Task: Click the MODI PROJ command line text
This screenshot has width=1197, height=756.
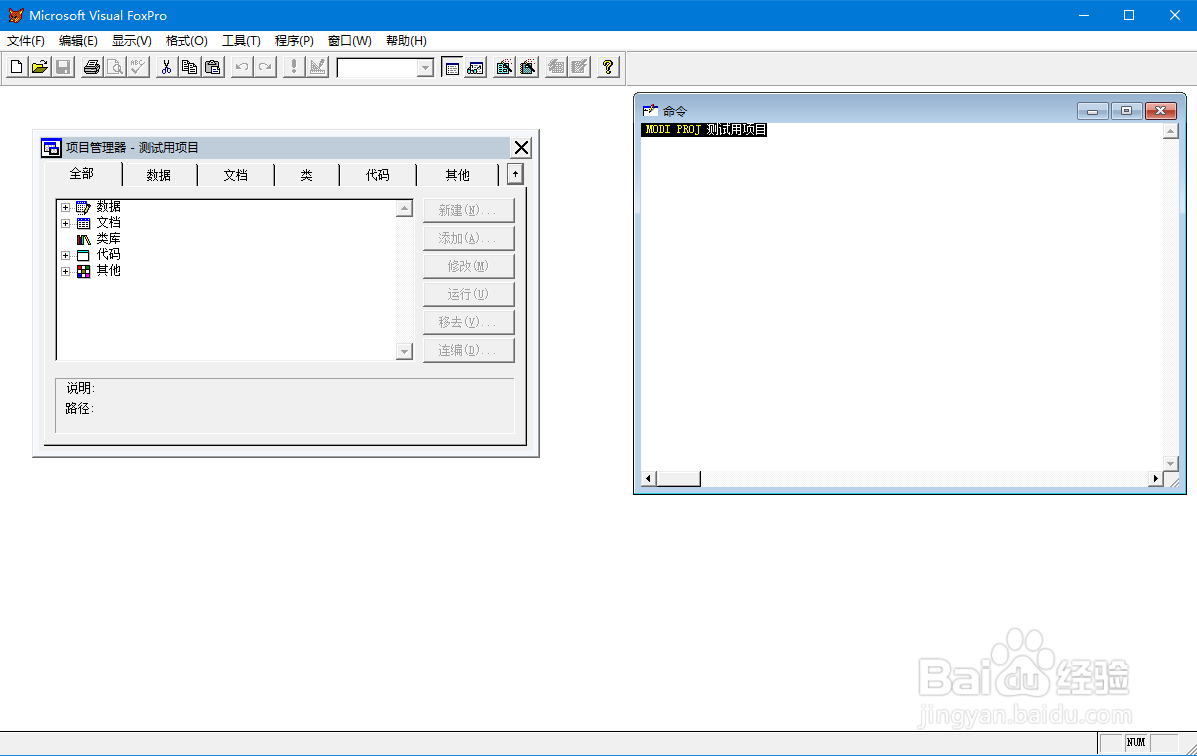Action: click(705, 130)
